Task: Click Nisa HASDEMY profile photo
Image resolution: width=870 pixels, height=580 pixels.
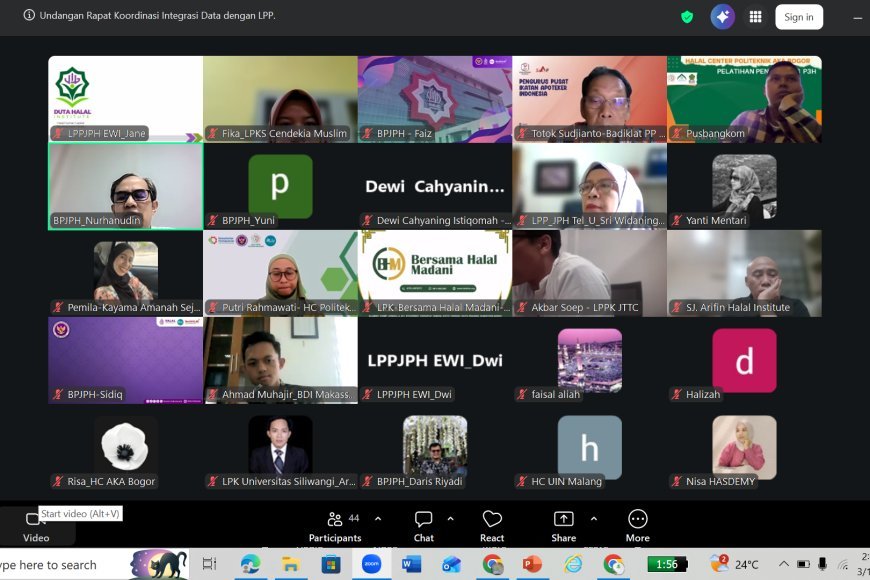Action: (x=744, y=447)
